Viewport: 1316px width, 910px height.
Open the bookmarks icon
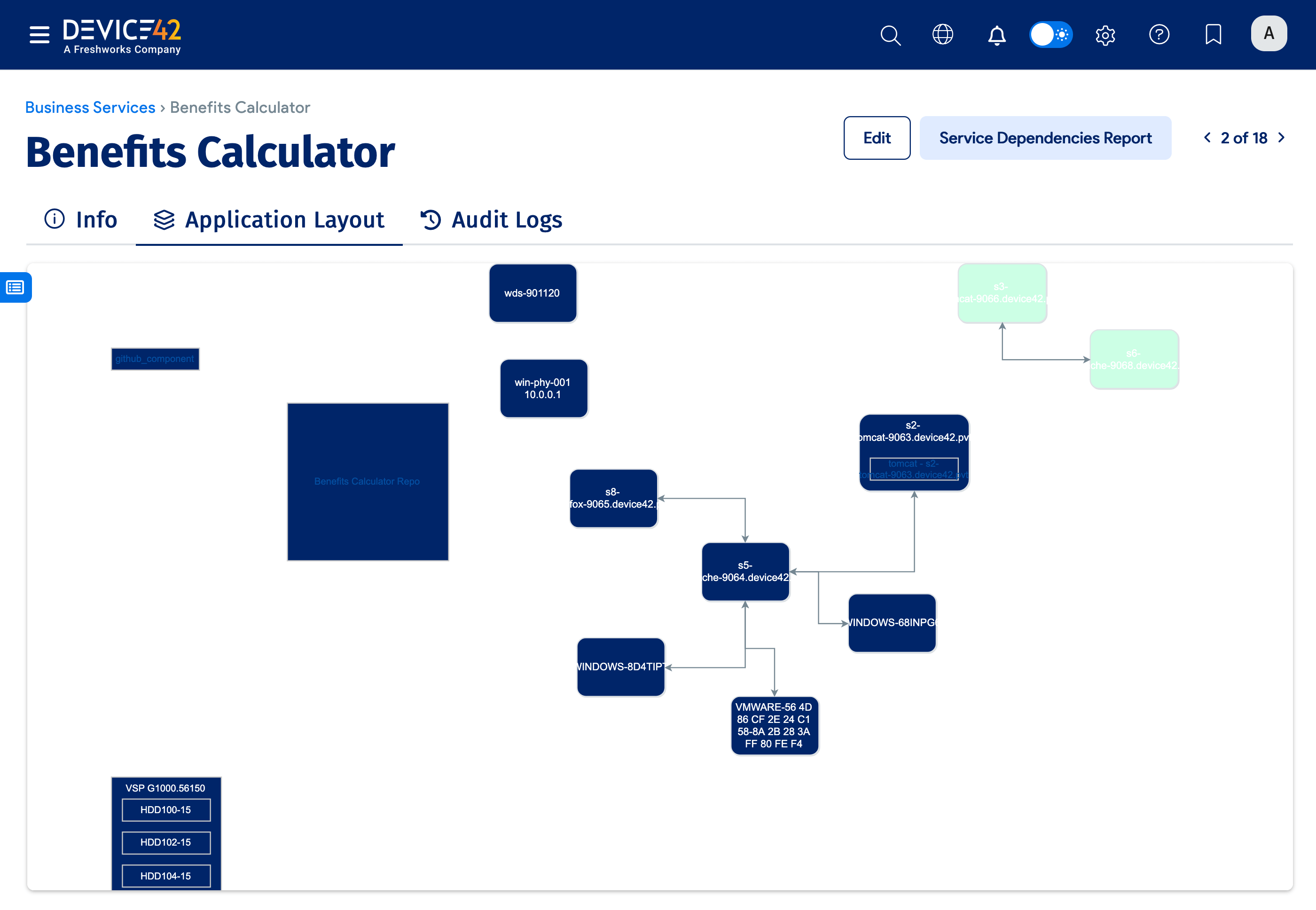[1213, 35]
